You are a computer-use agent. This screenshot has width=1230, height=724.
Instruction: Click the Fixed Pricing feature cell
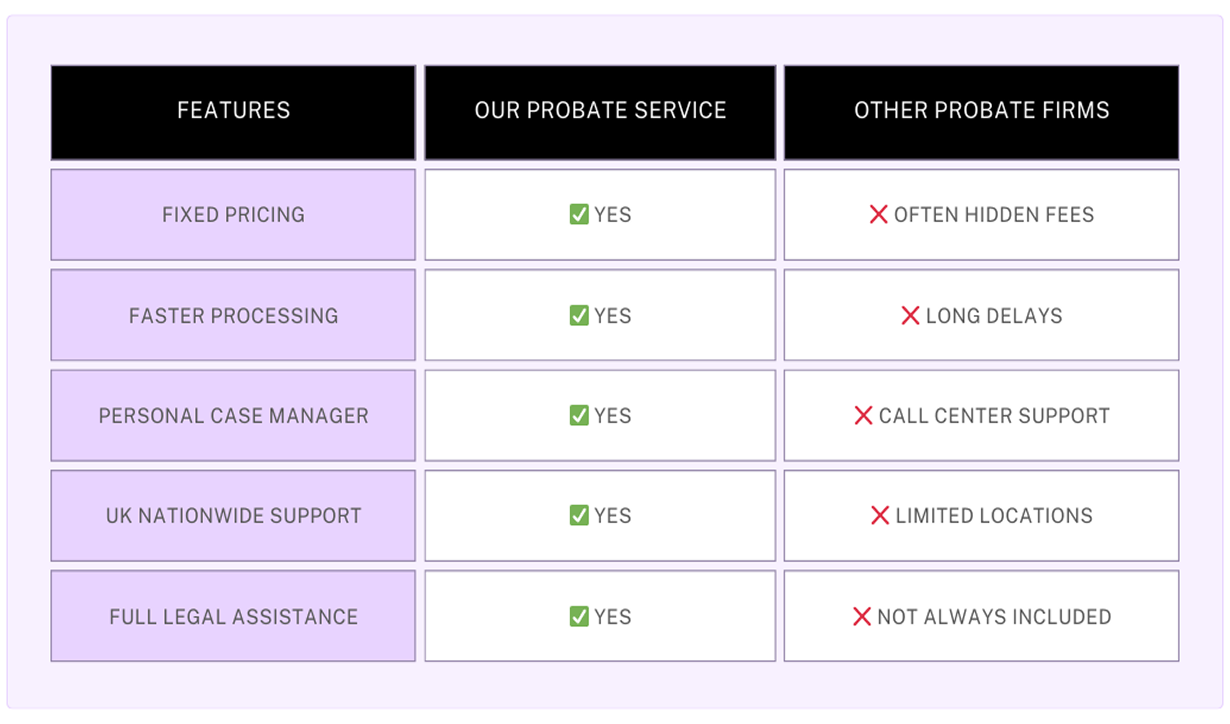[x=233, y=214]
